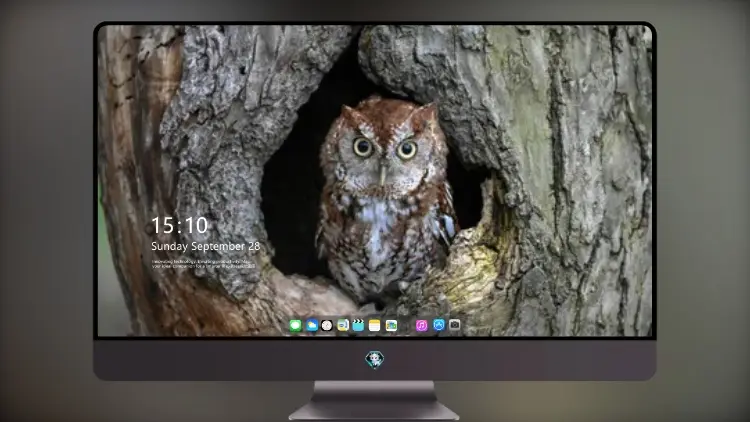Click the Sunday September 28 date text

(x=206, y=246)
